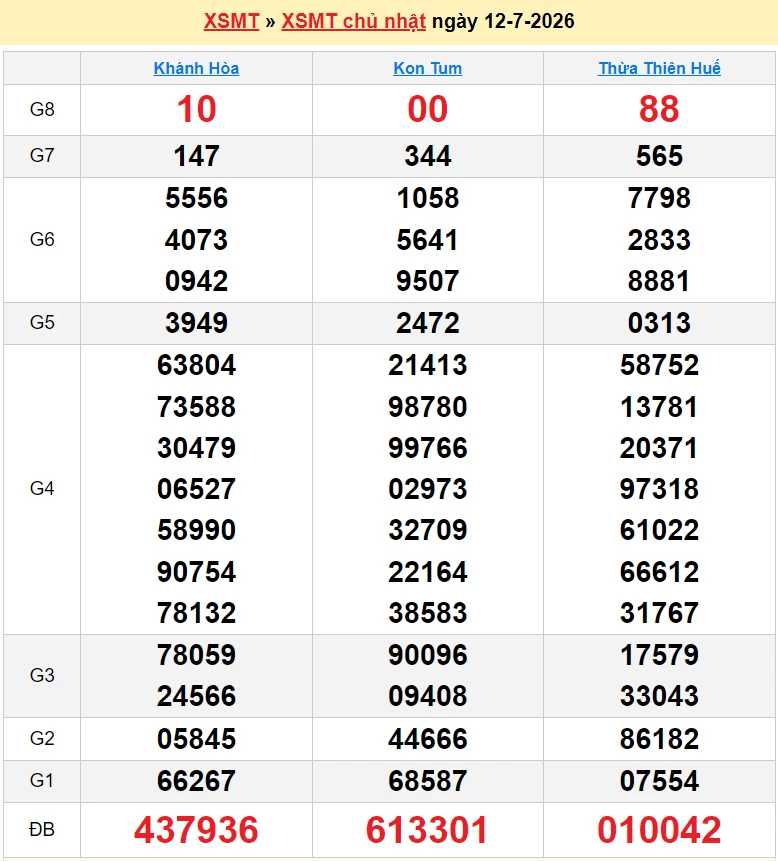Click G3 value 33043
Image resolution: width=778 pixels, height=861 pixels.
(659, 696)
